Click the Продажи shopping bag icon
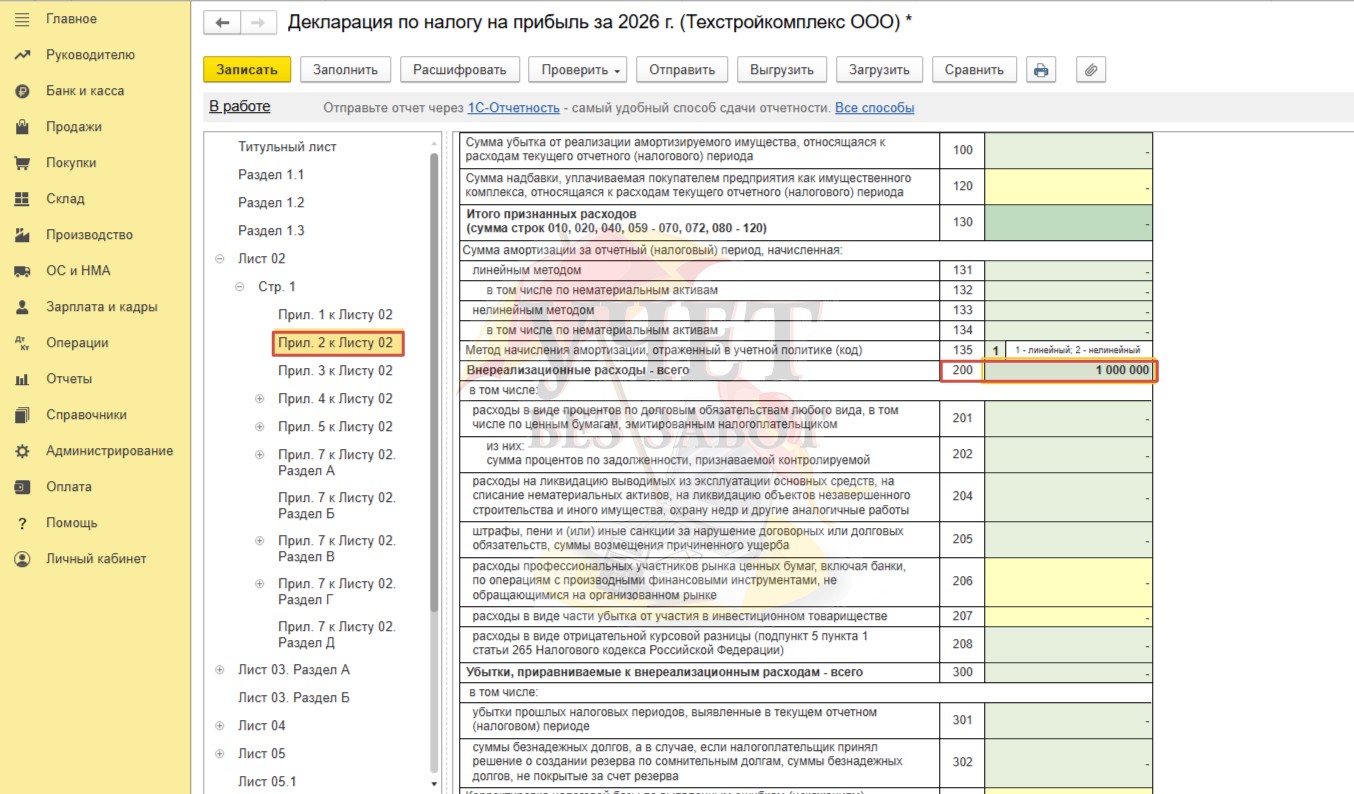Viewport: 1354px width, 794px height. point(22,127)
